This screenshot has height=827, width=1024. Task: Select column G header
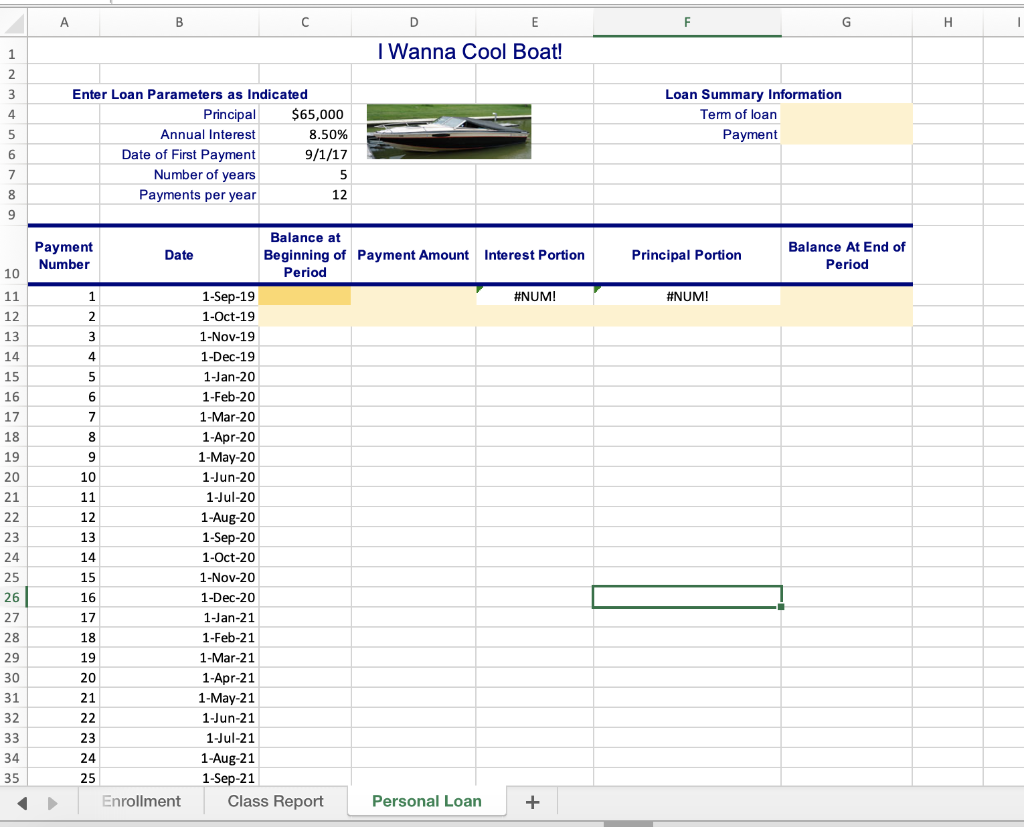pos(846,22)
